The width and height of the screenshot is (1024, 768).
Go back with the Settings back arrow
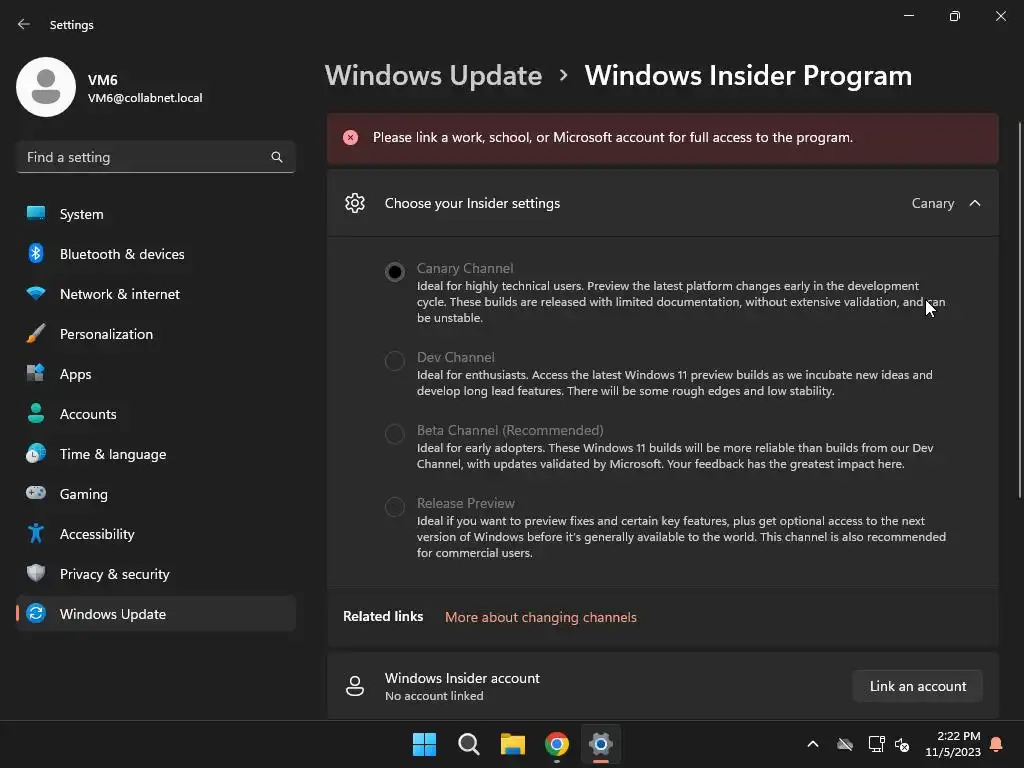click(x=24, y=24)
